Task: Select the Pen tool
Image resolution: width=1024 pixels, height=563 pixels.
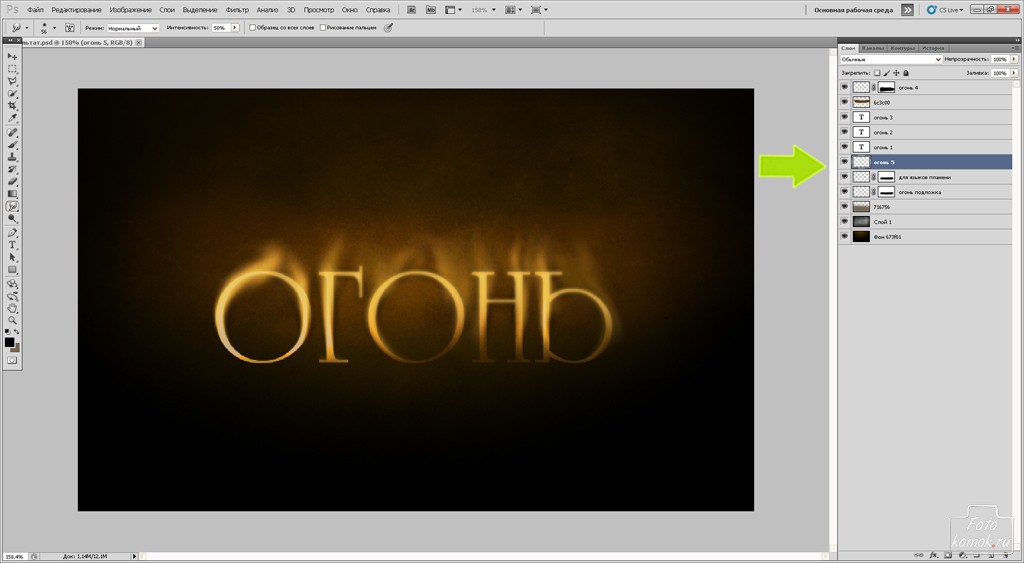Action: 12,233
